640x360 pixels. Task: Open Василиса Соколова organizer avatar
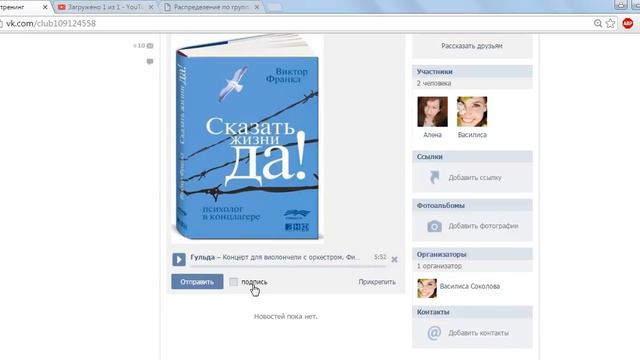tap(427, 288)
